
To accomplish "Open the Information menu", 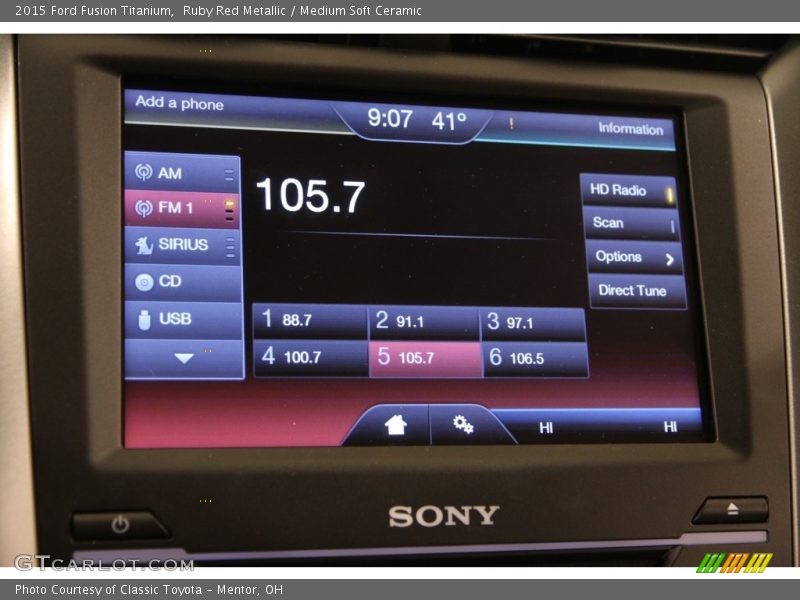I will (x=631, y=129).
